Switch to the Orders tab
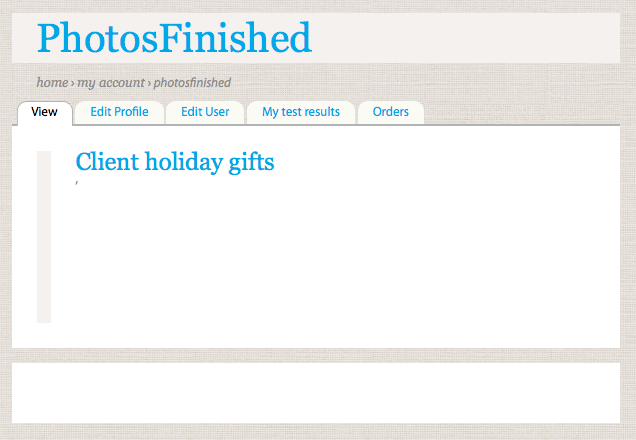 (x=390, y=112)
